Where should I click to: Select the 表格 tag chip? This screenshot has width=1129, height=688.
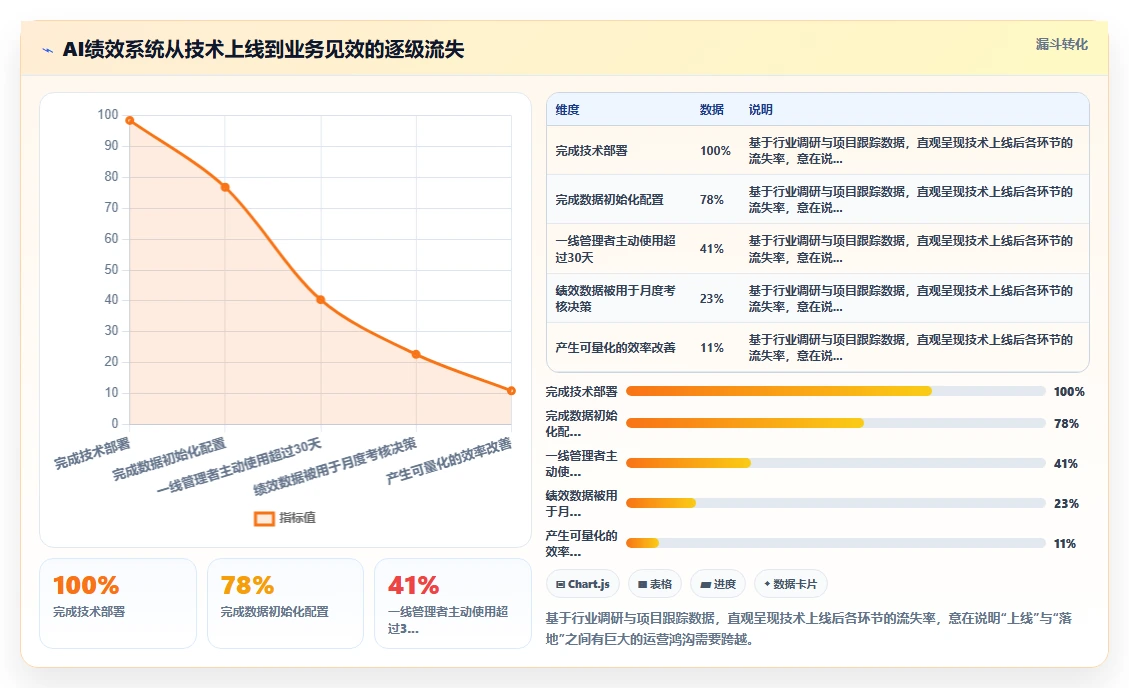[x=655, y=584]
